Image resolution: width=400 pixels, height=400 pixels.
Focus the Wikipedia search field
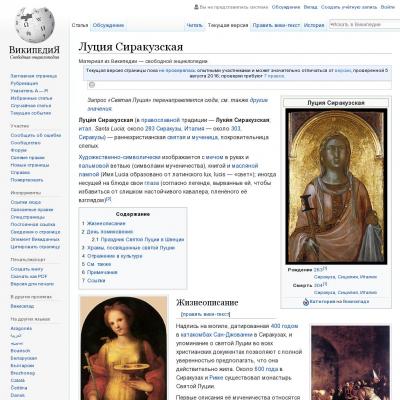[x=364, y=24]
